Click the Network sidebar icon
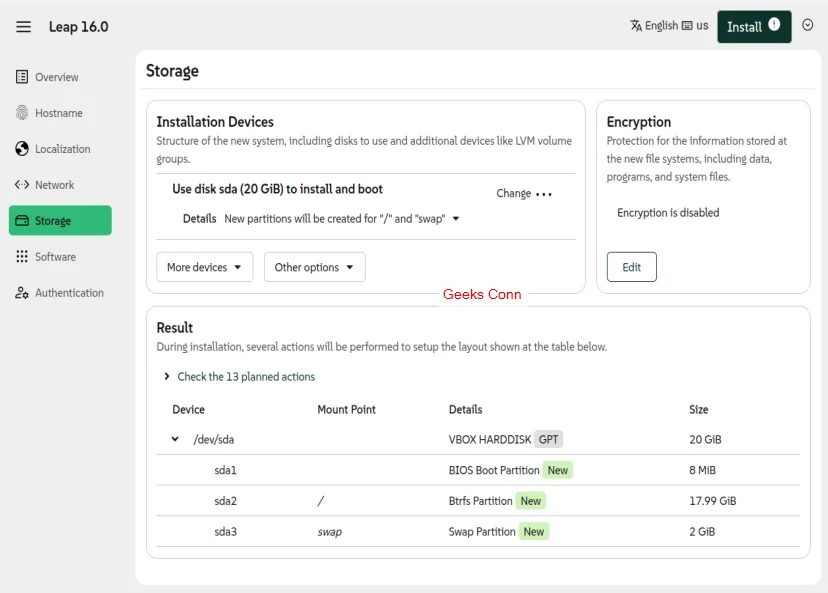828x593 pixels. (x=22, y=185)
